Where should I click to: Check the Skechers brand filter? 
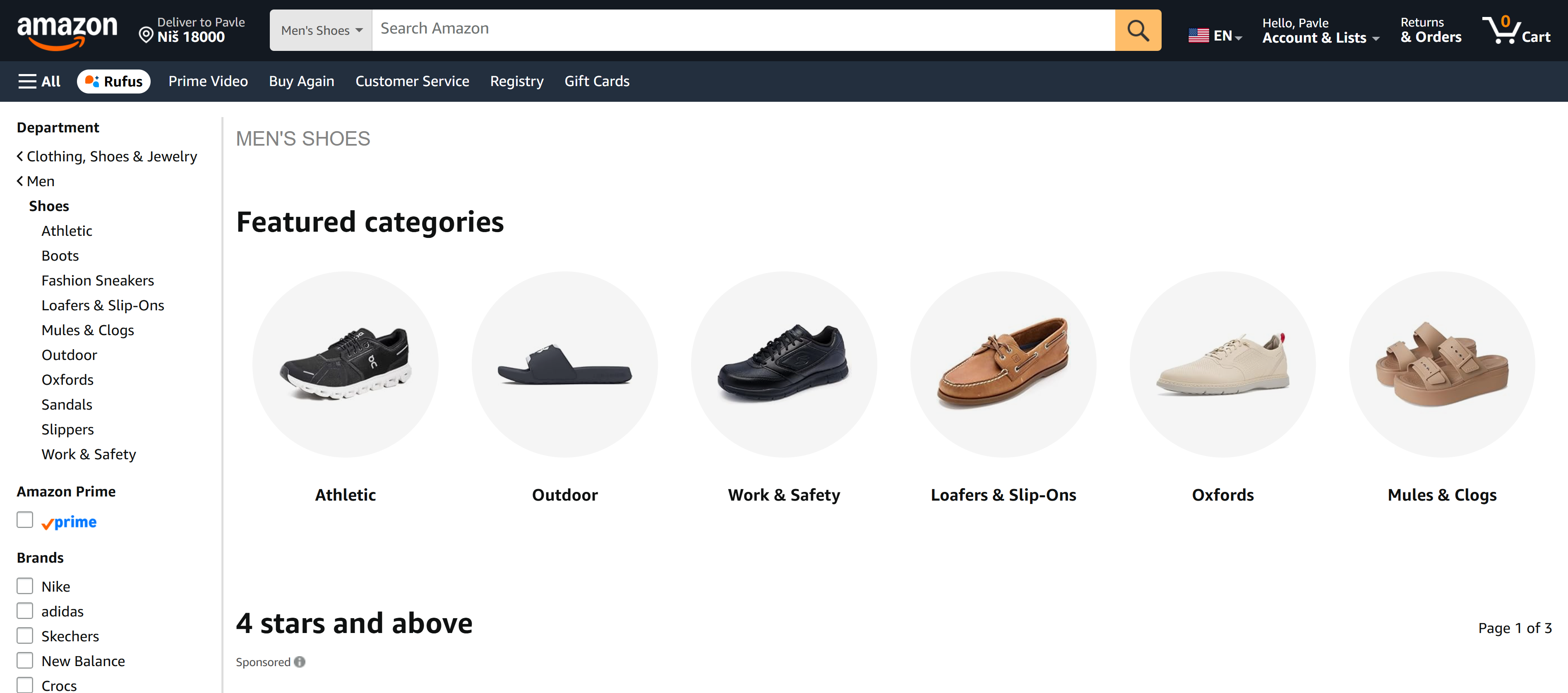pyautogui.click(x=24, y=635)
